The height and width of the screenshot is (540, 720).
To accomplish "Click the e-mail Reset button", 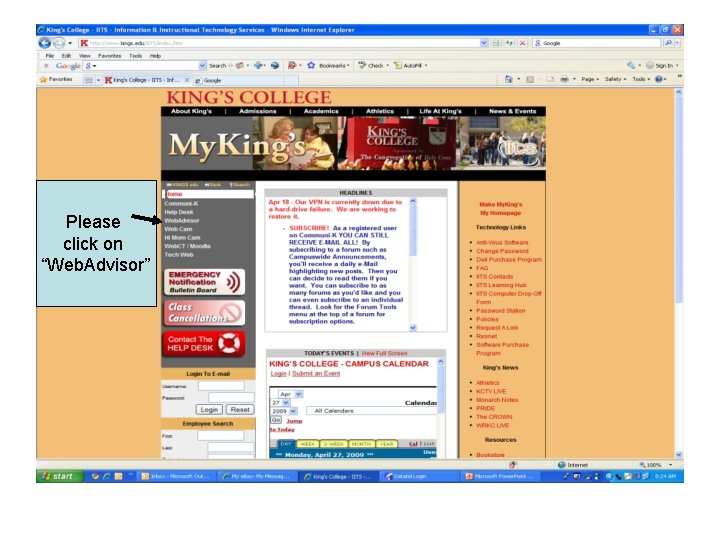I will click(x=240, y=410).
